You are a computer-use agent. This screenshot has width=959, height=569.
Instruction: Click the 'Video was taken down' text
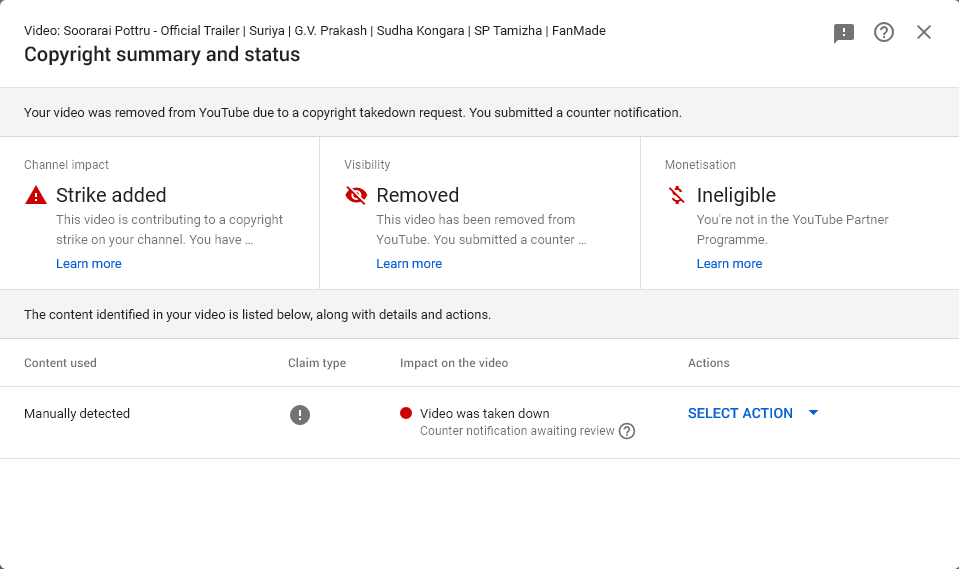click(484, 414)
